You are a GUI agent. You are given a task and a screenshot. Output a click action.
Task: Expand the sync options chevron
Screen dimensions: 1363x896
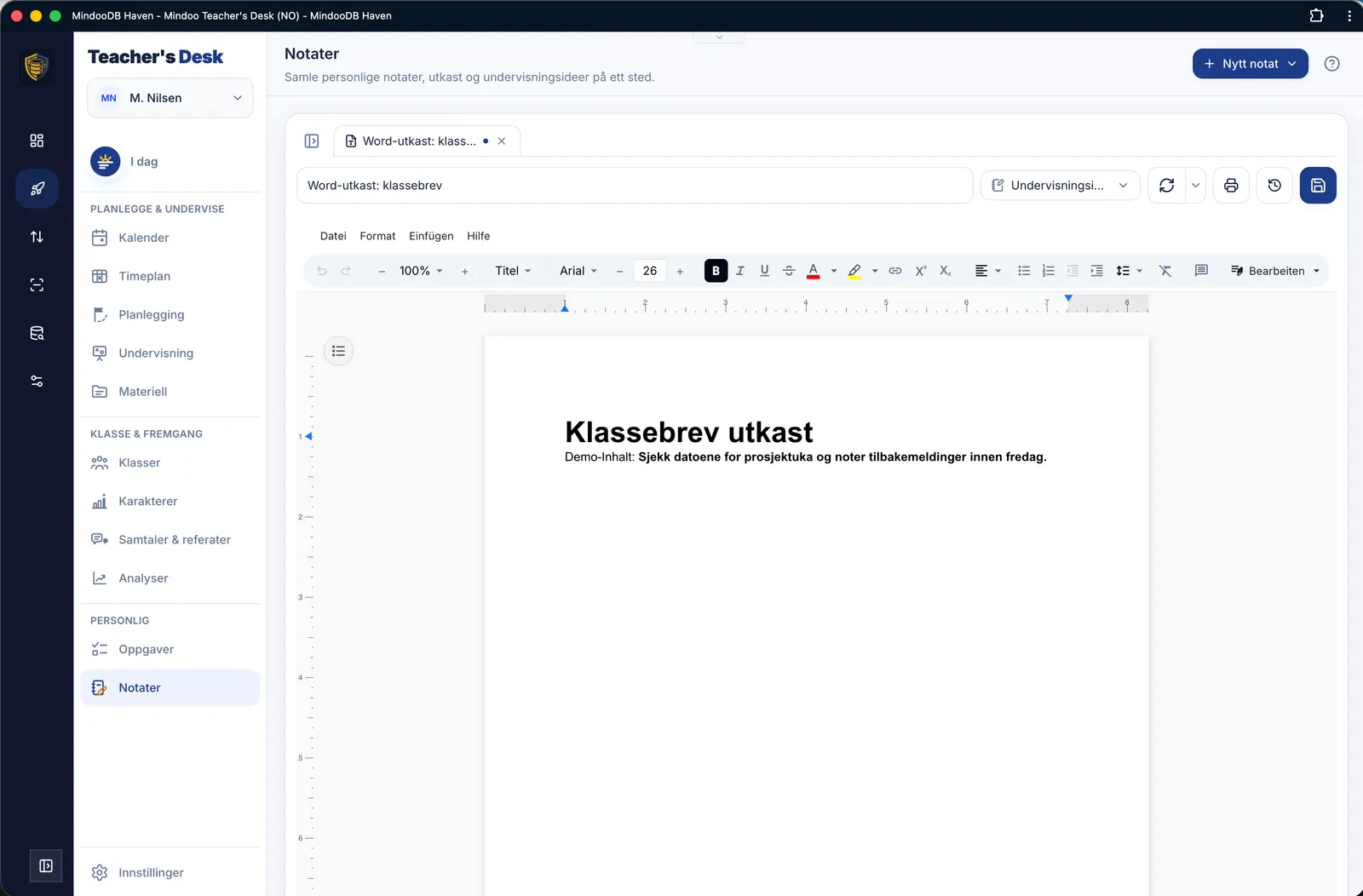[x=1195, y=186]
